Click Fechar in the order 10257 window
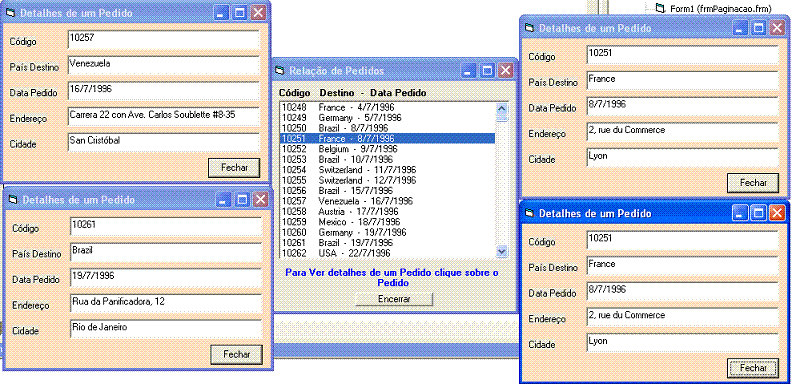792x384 pixels. (x=234, y=168)
